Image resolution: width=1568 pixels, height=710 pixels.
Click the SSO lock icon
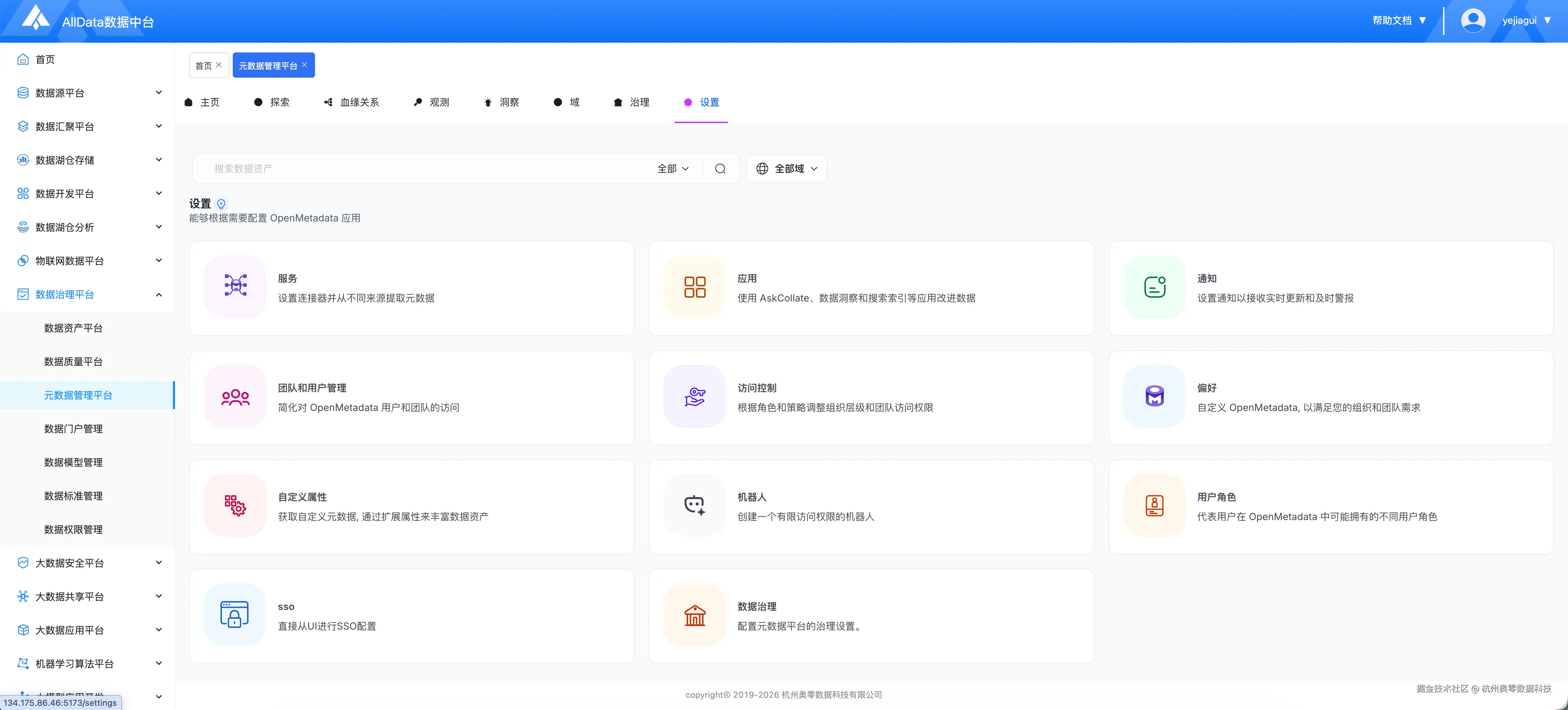[235, 615]
